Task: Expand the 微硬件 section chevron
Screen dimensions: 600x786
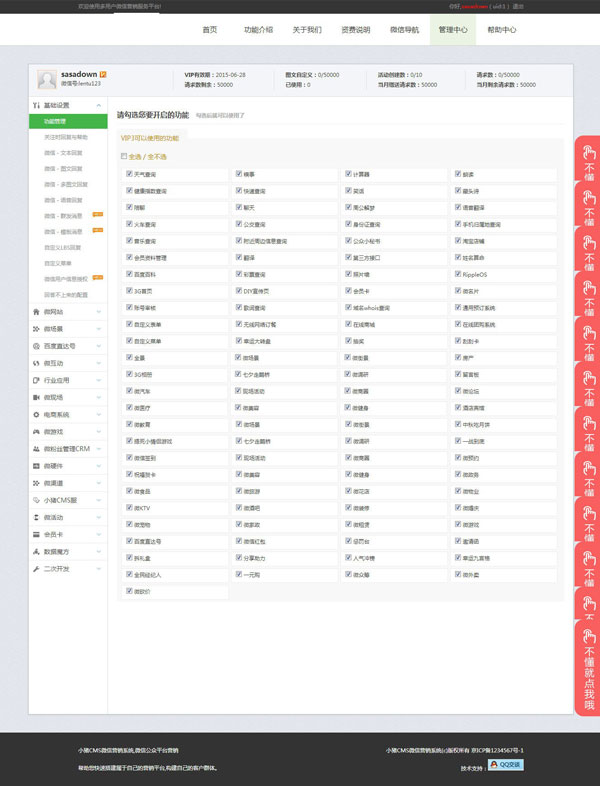Action: [x=99, y=466]
